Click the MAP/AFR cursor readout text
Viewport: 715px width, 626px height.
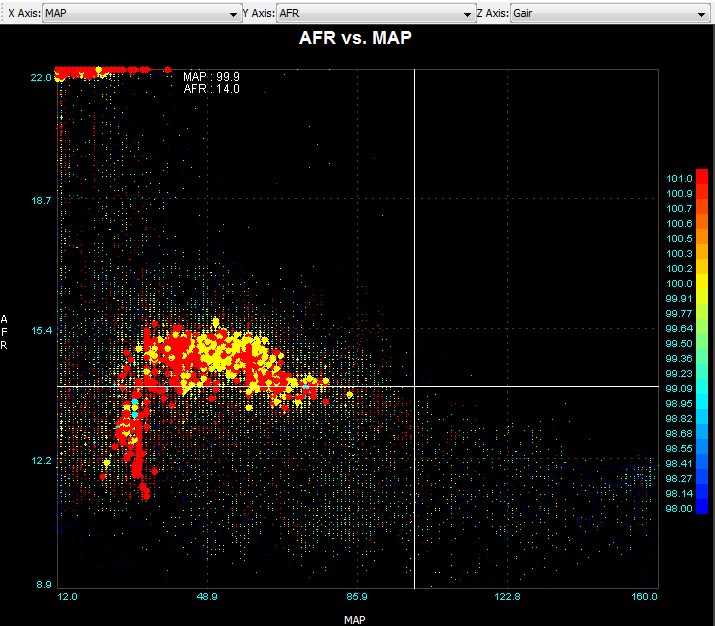pyautogui.click(x=211, y=83)
